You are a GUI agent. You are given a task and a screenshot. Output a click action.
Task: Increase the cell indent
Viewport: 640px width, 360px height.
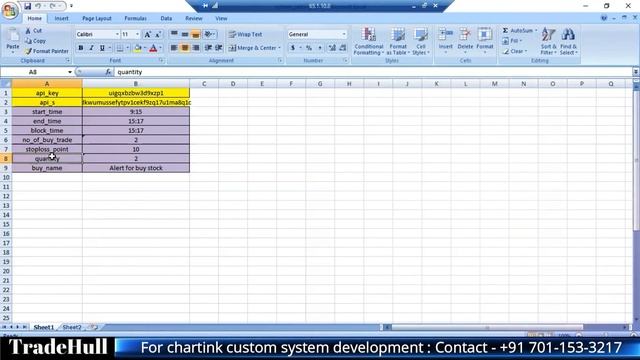click(219, 48)
